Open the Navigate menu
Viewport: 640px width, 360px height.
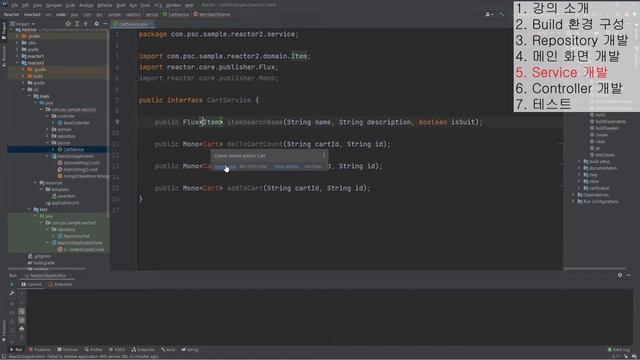[53, 5]
